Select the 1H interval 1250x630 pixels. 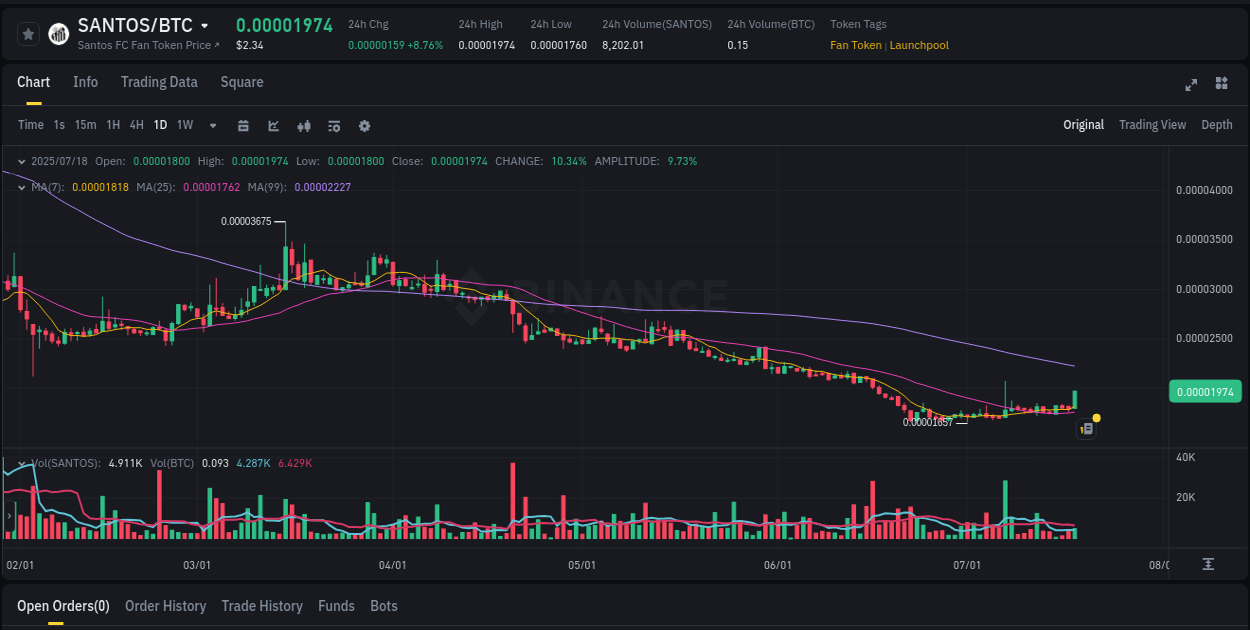pyautogui.click(x=113, y=125)
